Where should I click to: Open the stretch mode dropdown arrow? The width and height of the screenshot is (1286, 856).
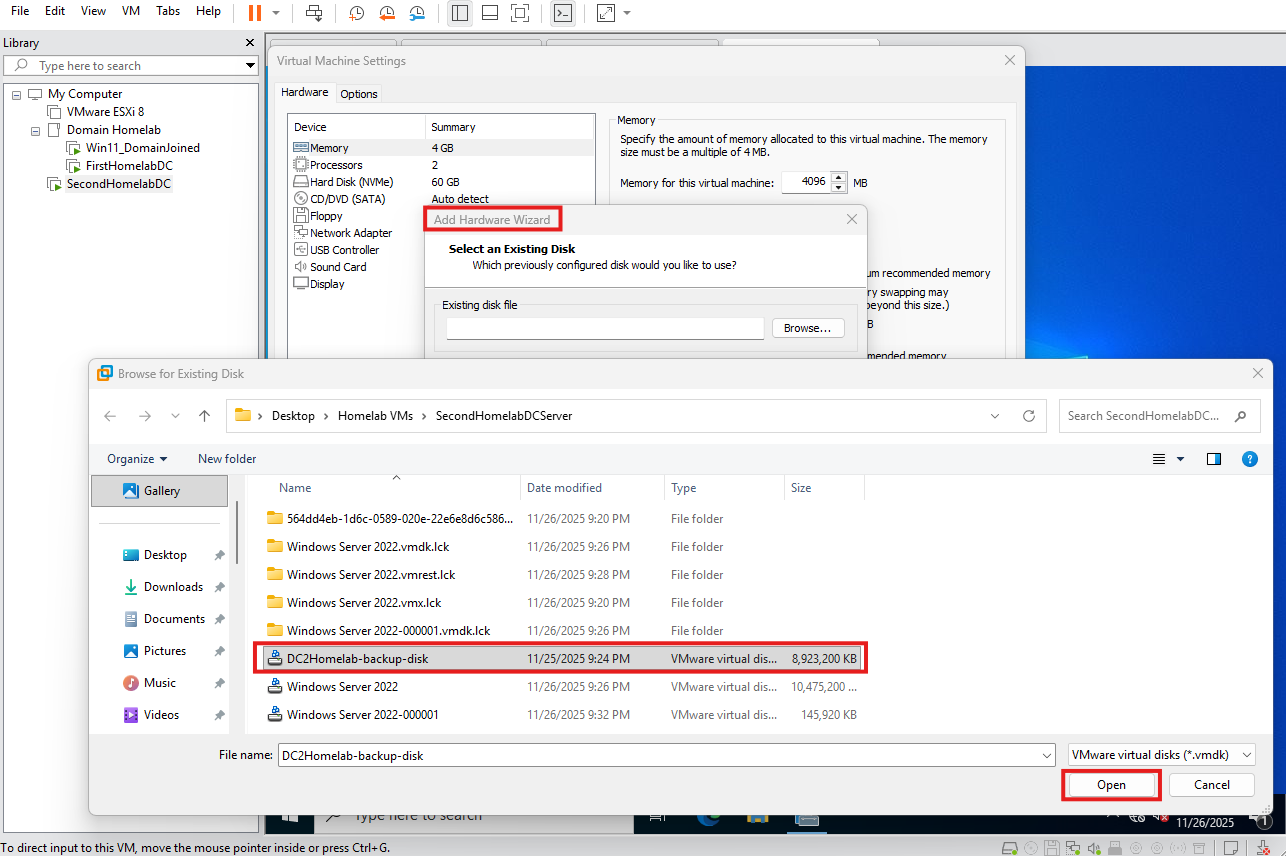tap(627, 13)
